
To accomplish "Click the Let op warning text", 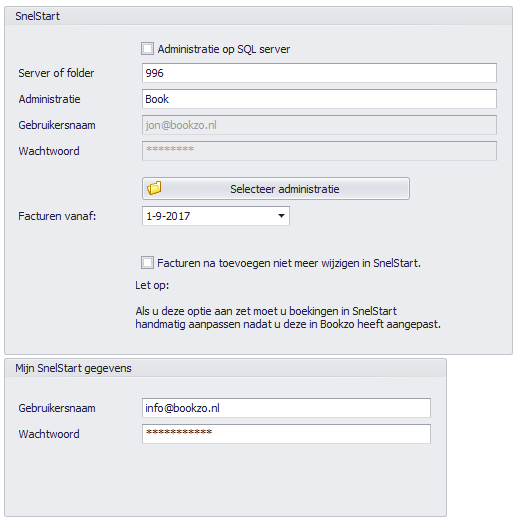I will pos(152,285).
